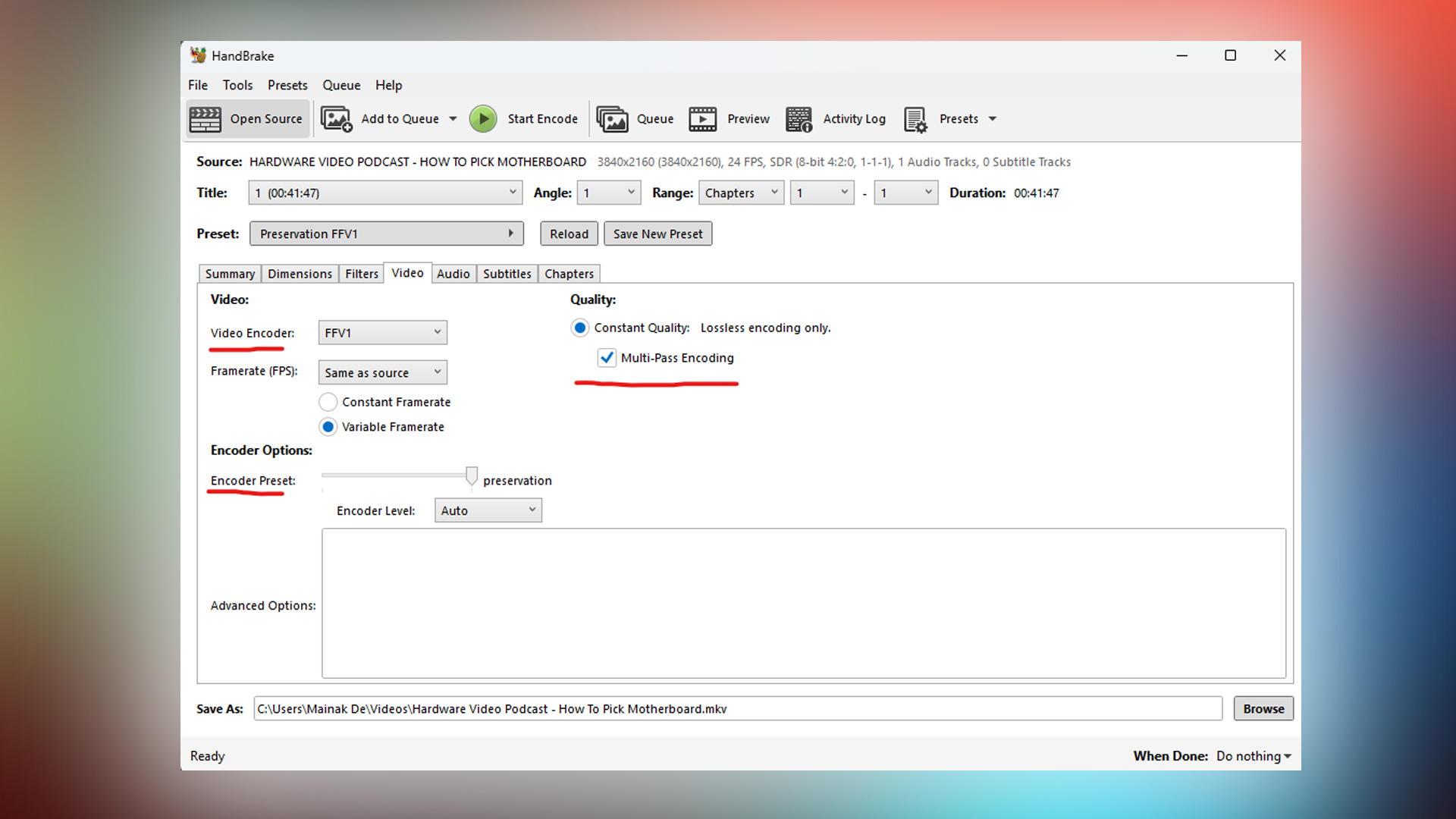The height and width of the screenshot is (819, 1456).
Task: Click the Save New Preset button
Action: pyautogui.click(x=657, y=234)
